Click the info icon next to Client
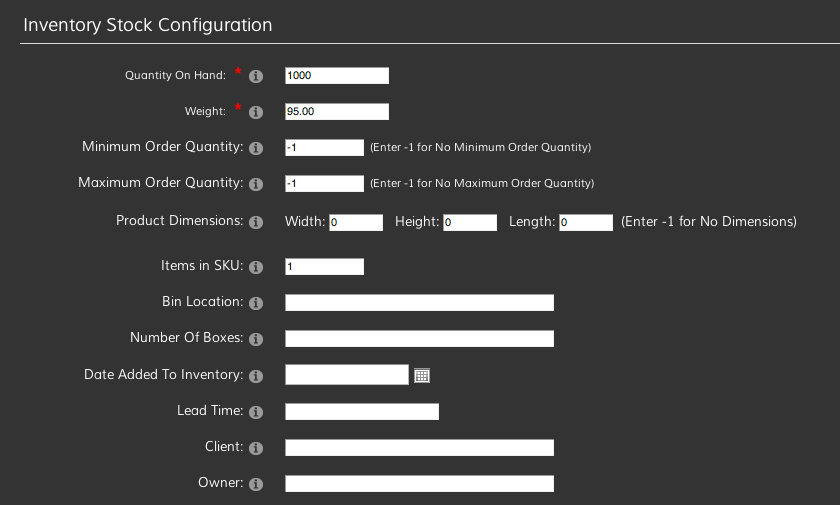Viewport: 840px width, 505px height. (x=256, y=448)
